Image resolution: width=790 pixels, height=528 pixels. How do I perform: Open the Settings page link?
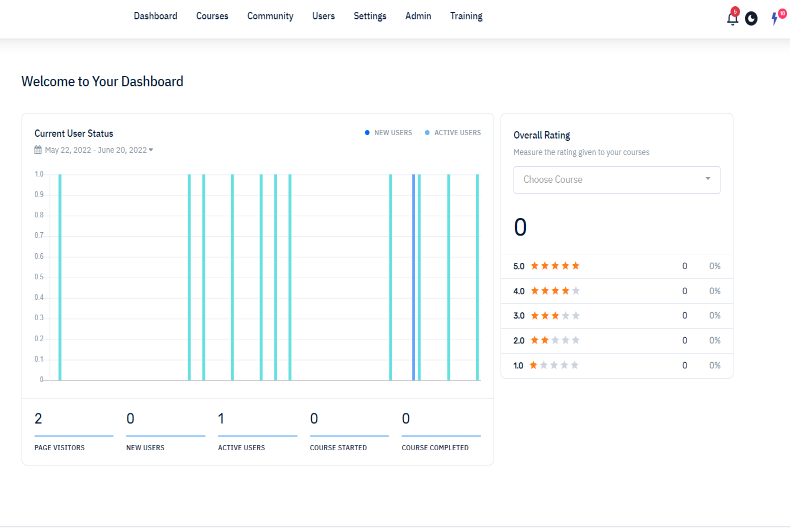click(x=370, y=16)
